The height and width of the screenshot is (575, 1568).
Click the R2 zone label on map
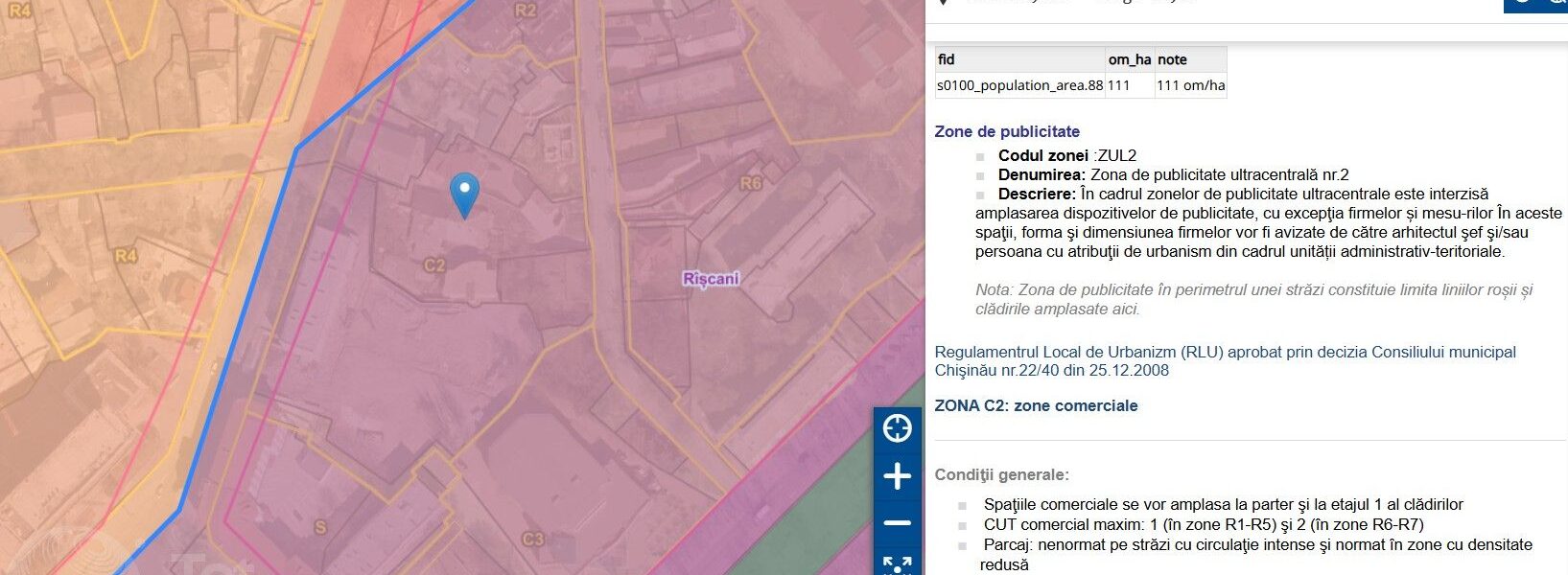pos(526,11)
